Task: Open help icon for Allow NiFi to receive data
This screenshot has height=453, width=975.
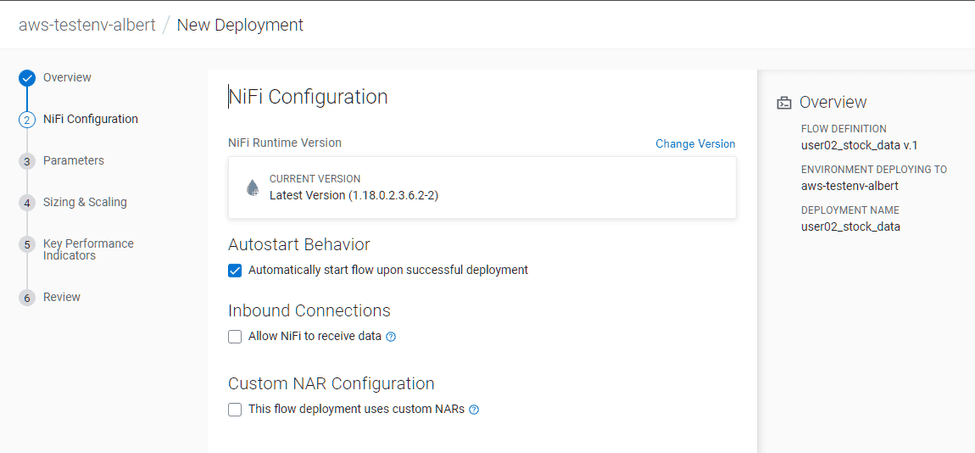Action: (x=390, y=337)
